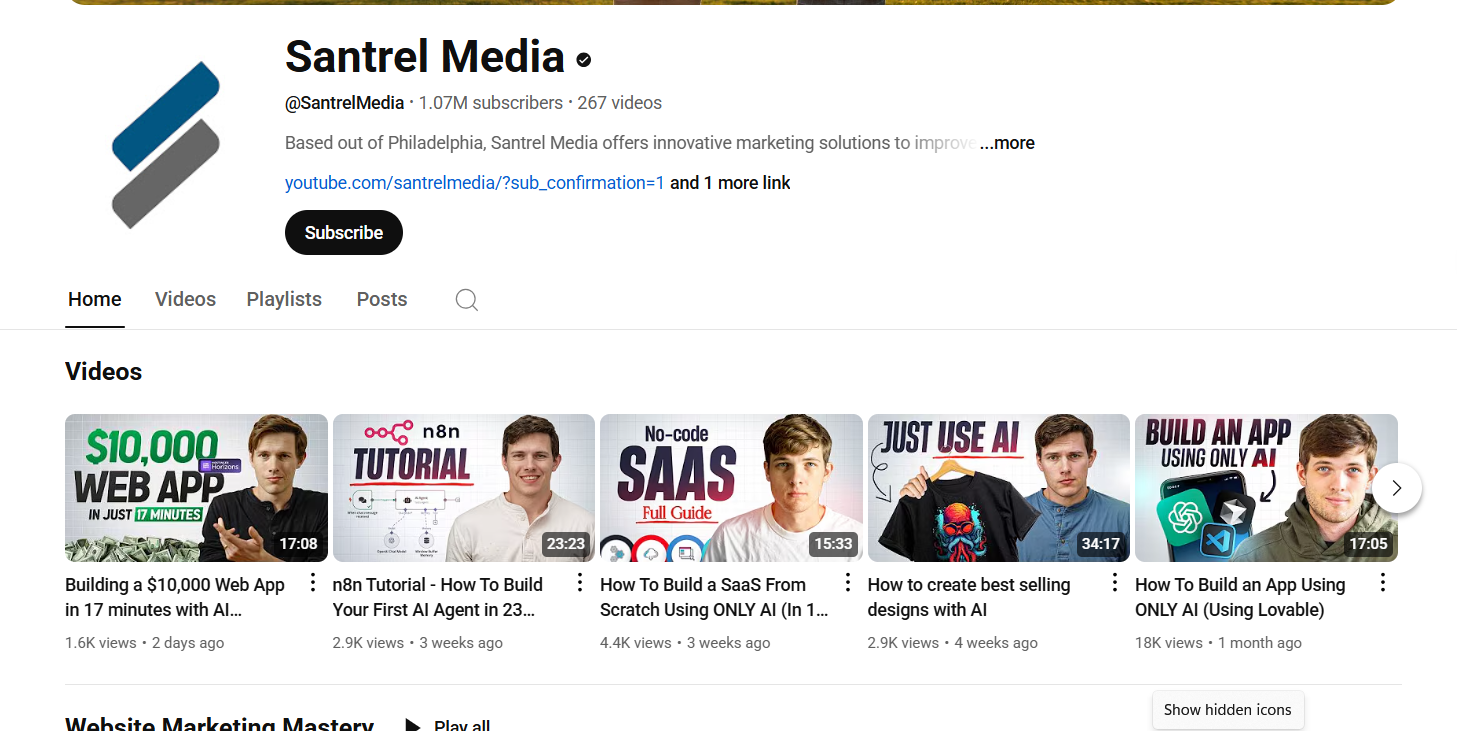Click the 17:05 duration badge
Image resolution: width=1457 pixels, height=731 pixels.
point(1368,544)
